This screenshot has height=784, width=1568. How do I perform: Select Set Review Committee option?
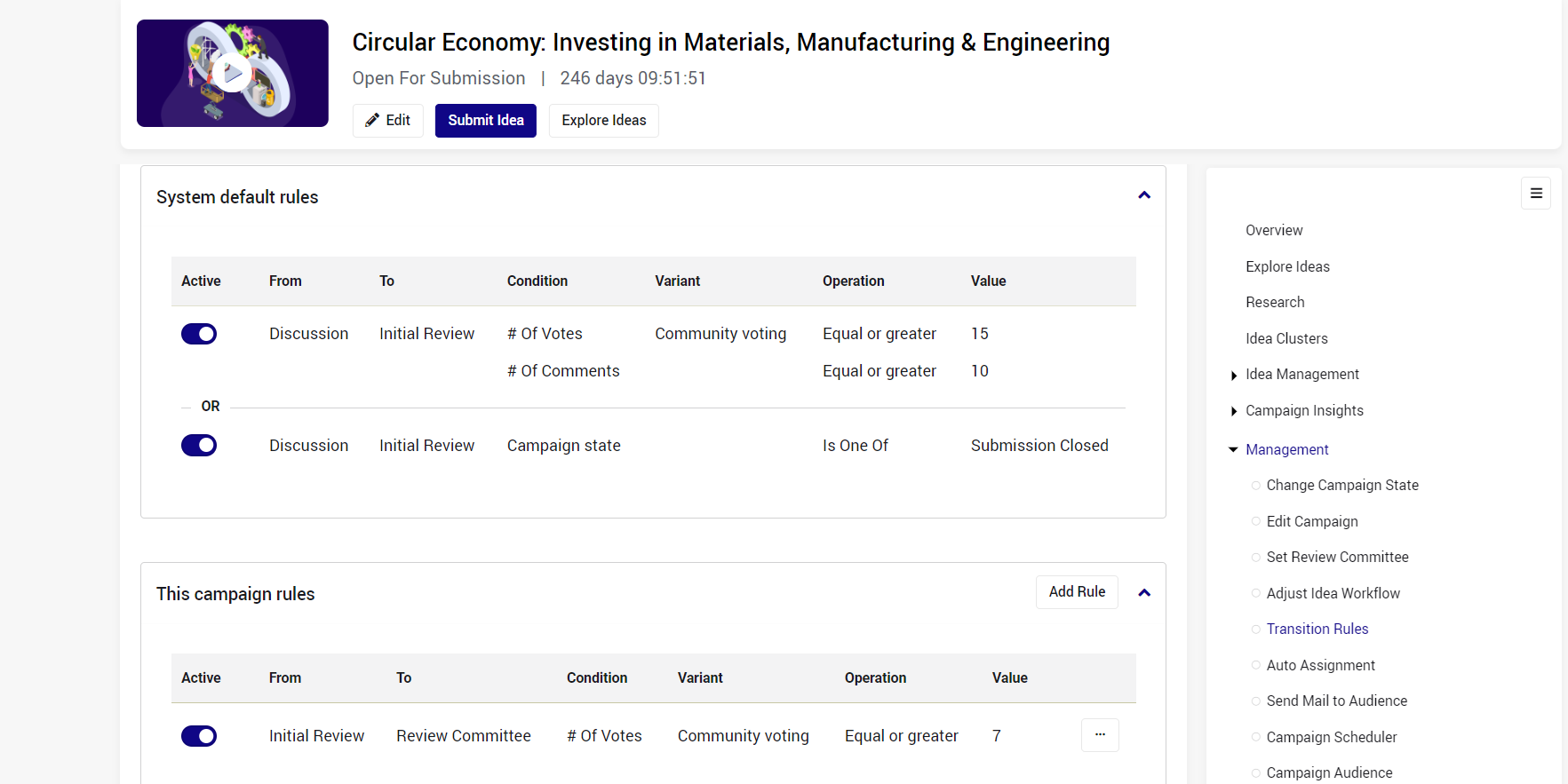pyautogui.click(x=1337, y=558)
